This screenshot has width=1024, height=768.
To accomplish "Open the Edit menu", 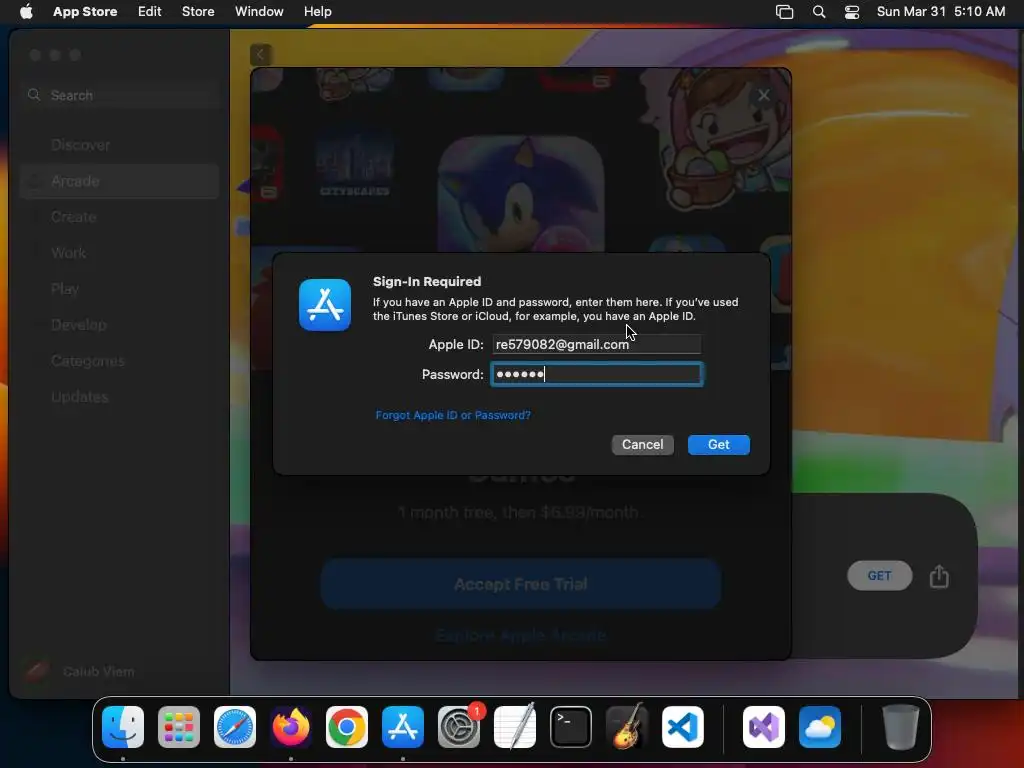I will [x=150, y=12].
